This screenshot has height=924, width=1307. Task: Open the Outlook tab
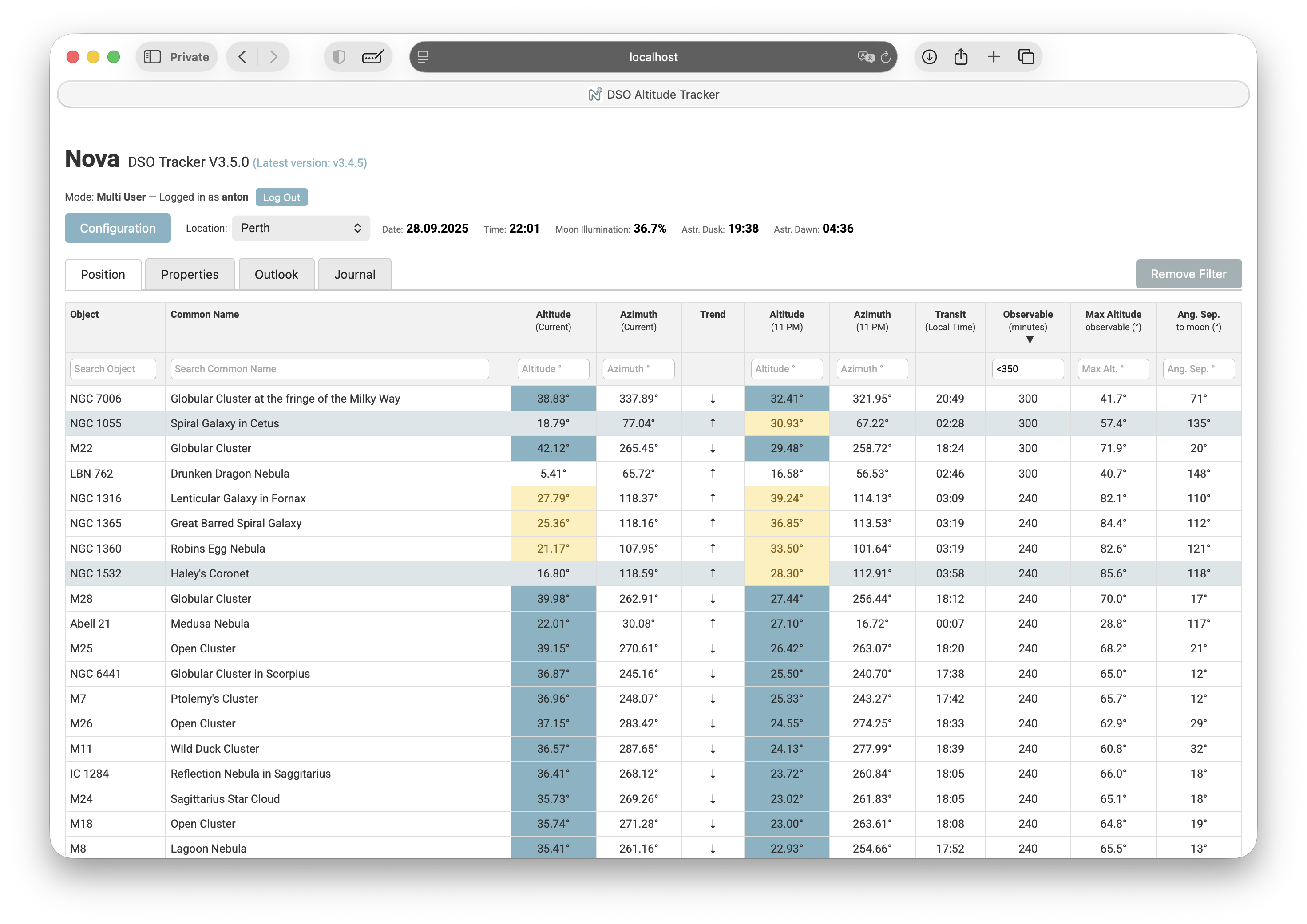[x=276, y=275]
